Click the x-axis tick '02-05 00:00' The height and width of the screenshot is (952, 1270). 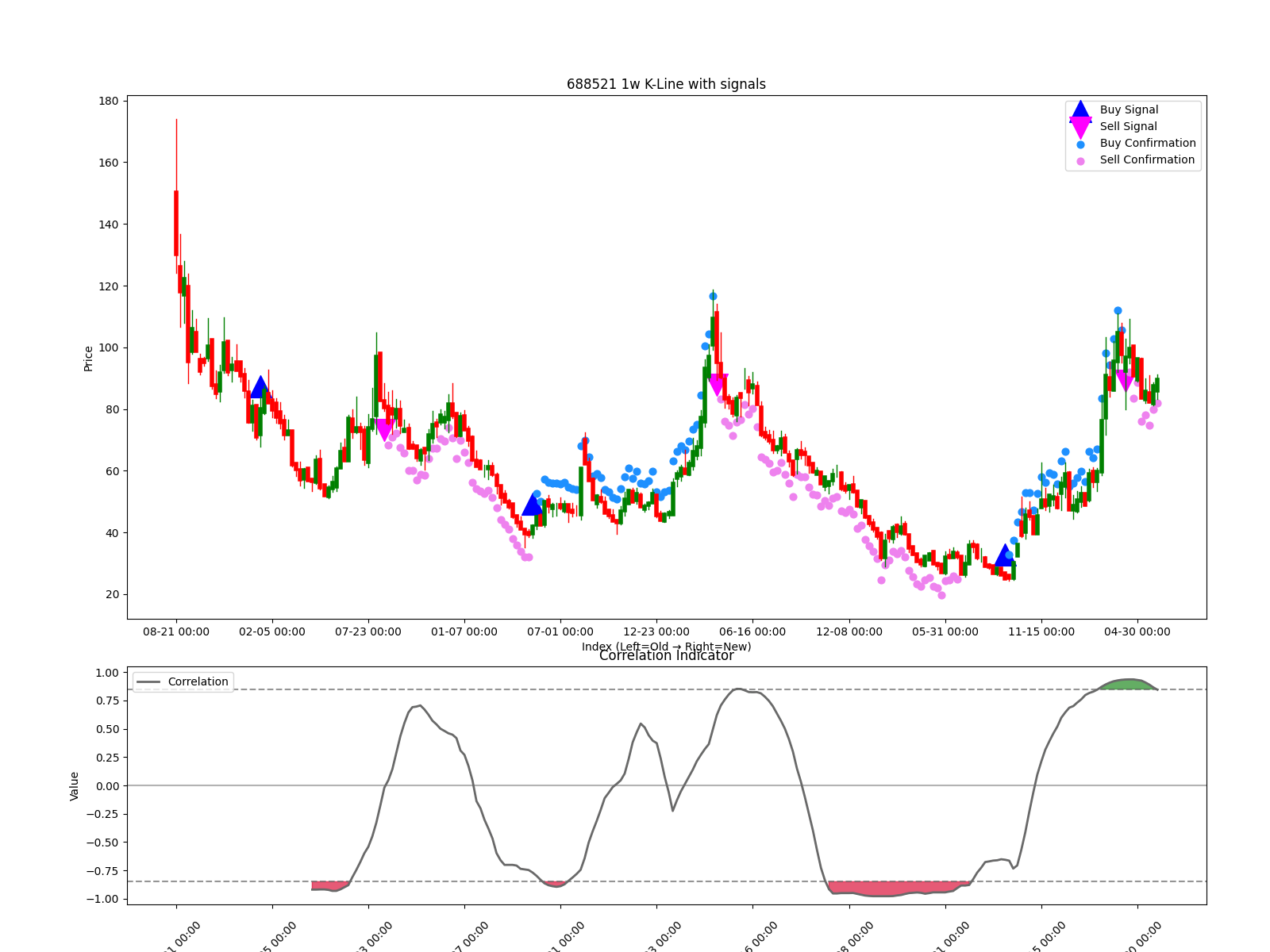272,632
